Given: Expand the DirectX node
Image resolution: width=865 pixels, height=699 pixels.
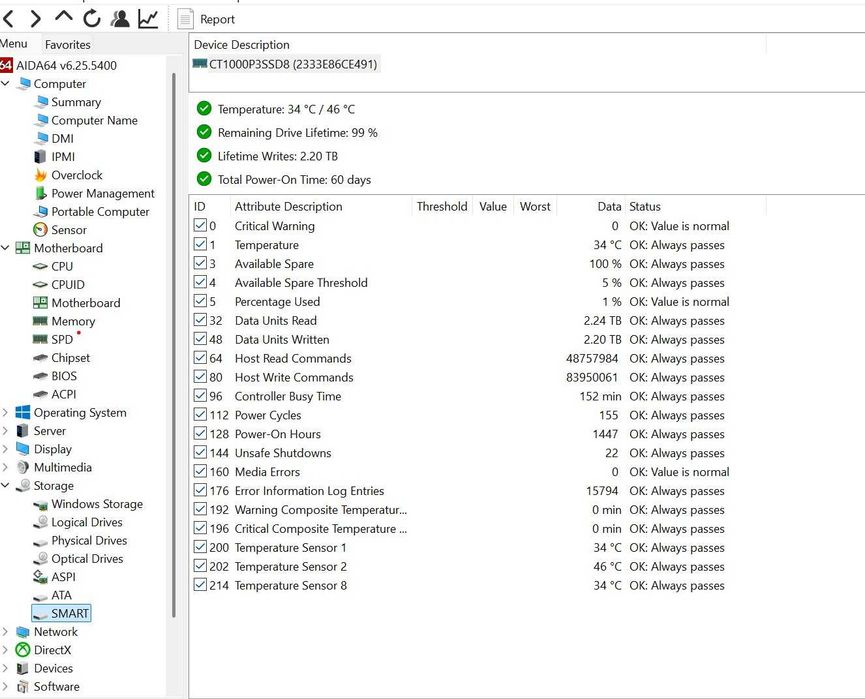Looking at the screenshot, I should (6, 650).
